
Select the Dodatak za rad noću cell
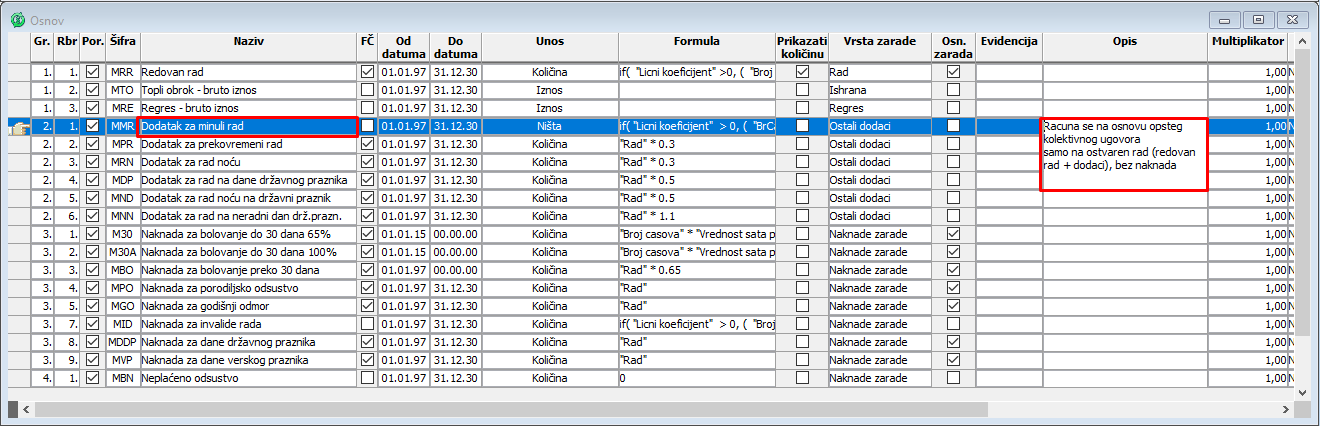[x=249, y=162]
